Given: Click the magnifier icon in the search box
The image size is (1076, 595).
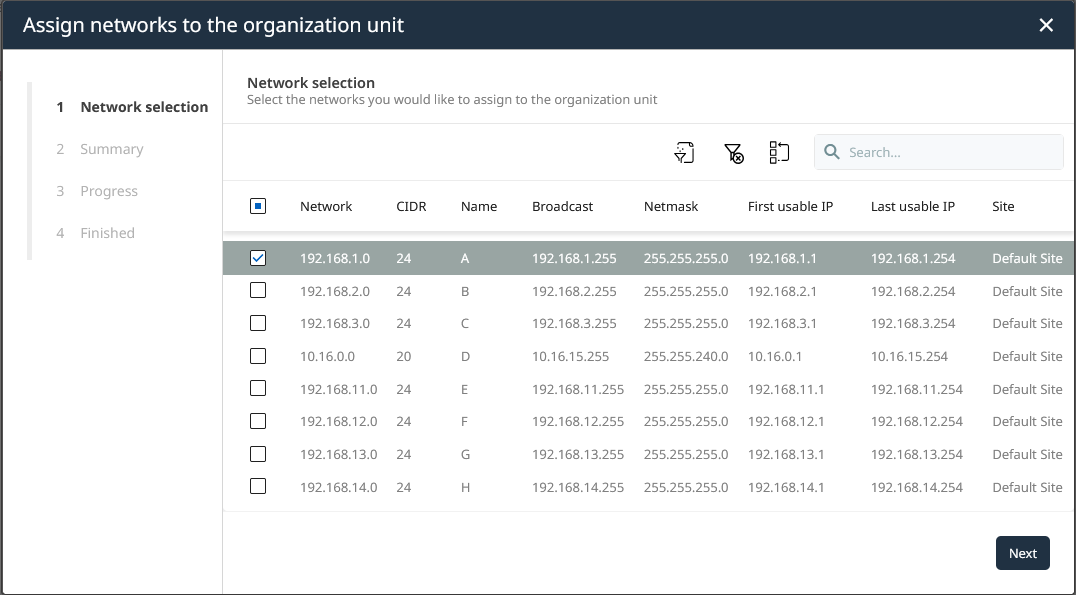Looking at the screenshot, I should click(x=832, y=152).
